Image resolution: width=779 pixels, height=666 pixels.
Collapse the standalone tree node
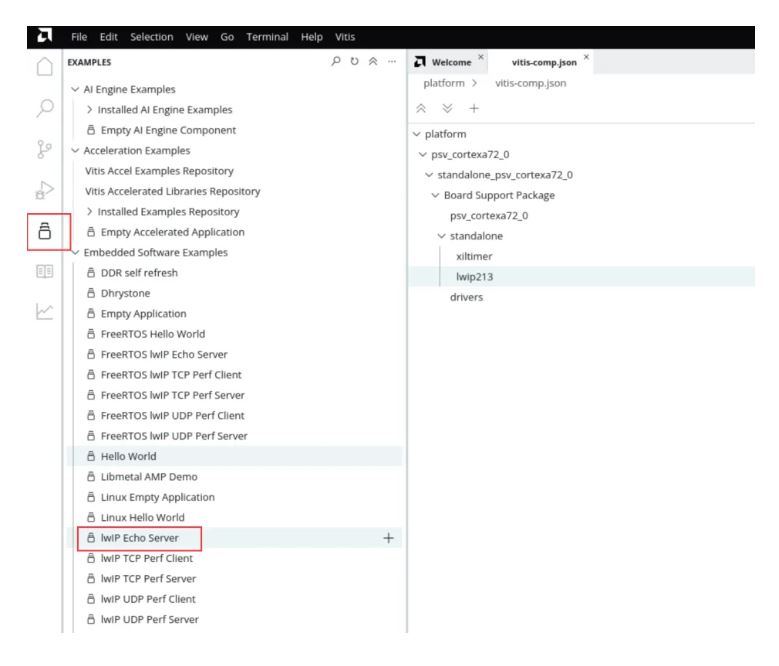point(441,236)
